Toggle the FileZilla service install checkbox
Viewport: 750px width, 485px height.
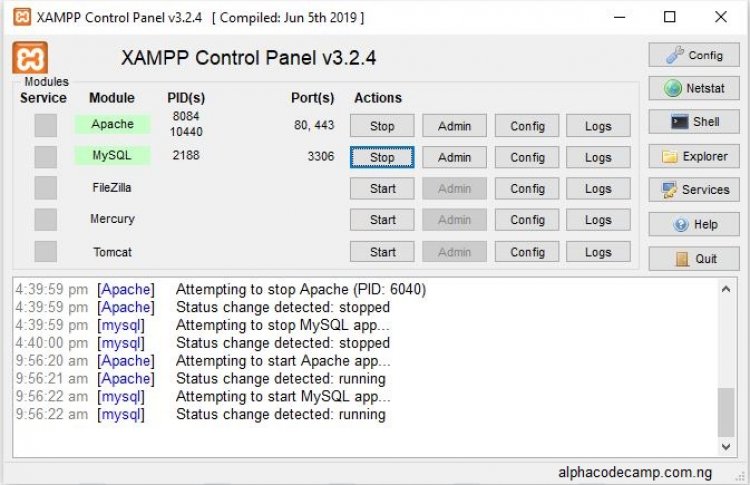45,188
